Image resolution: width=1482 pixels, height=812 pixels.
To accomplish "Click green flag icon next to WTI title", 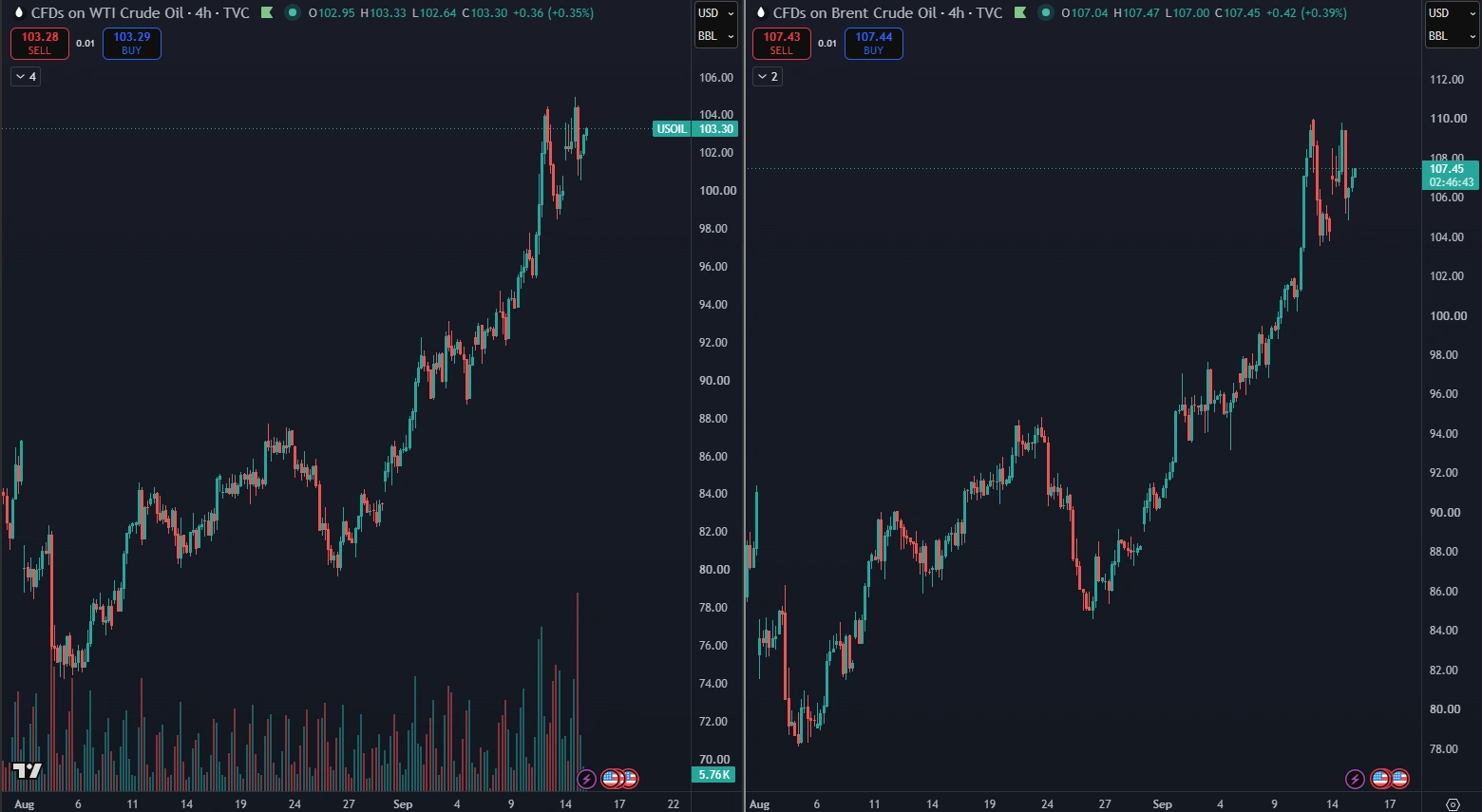I will tap(267, 13).
